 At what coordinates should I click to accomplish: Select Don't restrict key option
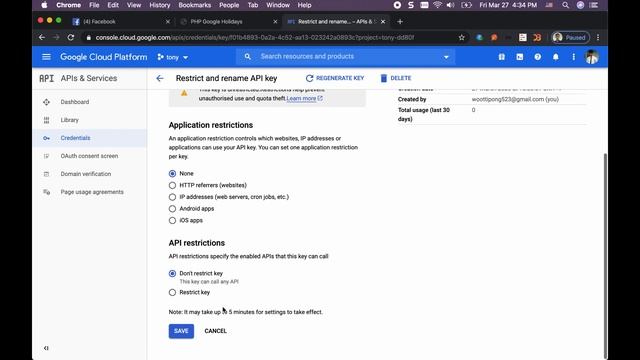click(x=172, y=273)
